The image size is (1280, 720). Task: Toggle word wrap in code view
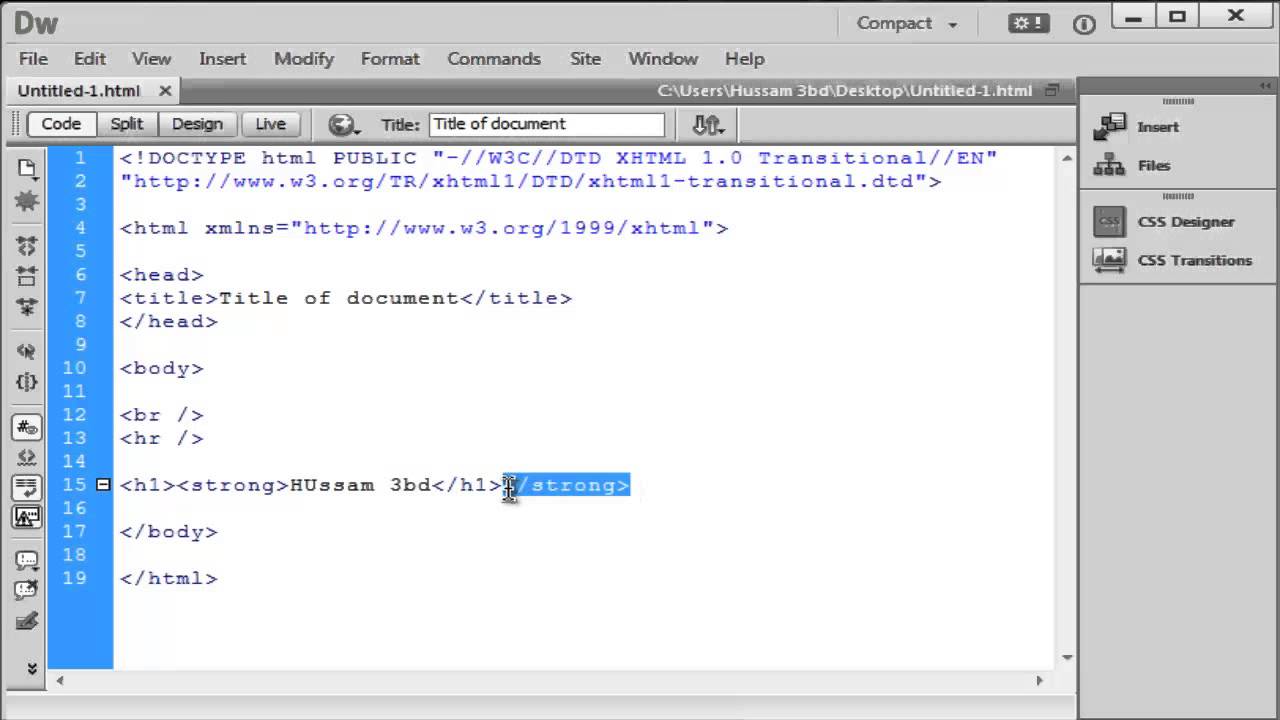(27, 487)
